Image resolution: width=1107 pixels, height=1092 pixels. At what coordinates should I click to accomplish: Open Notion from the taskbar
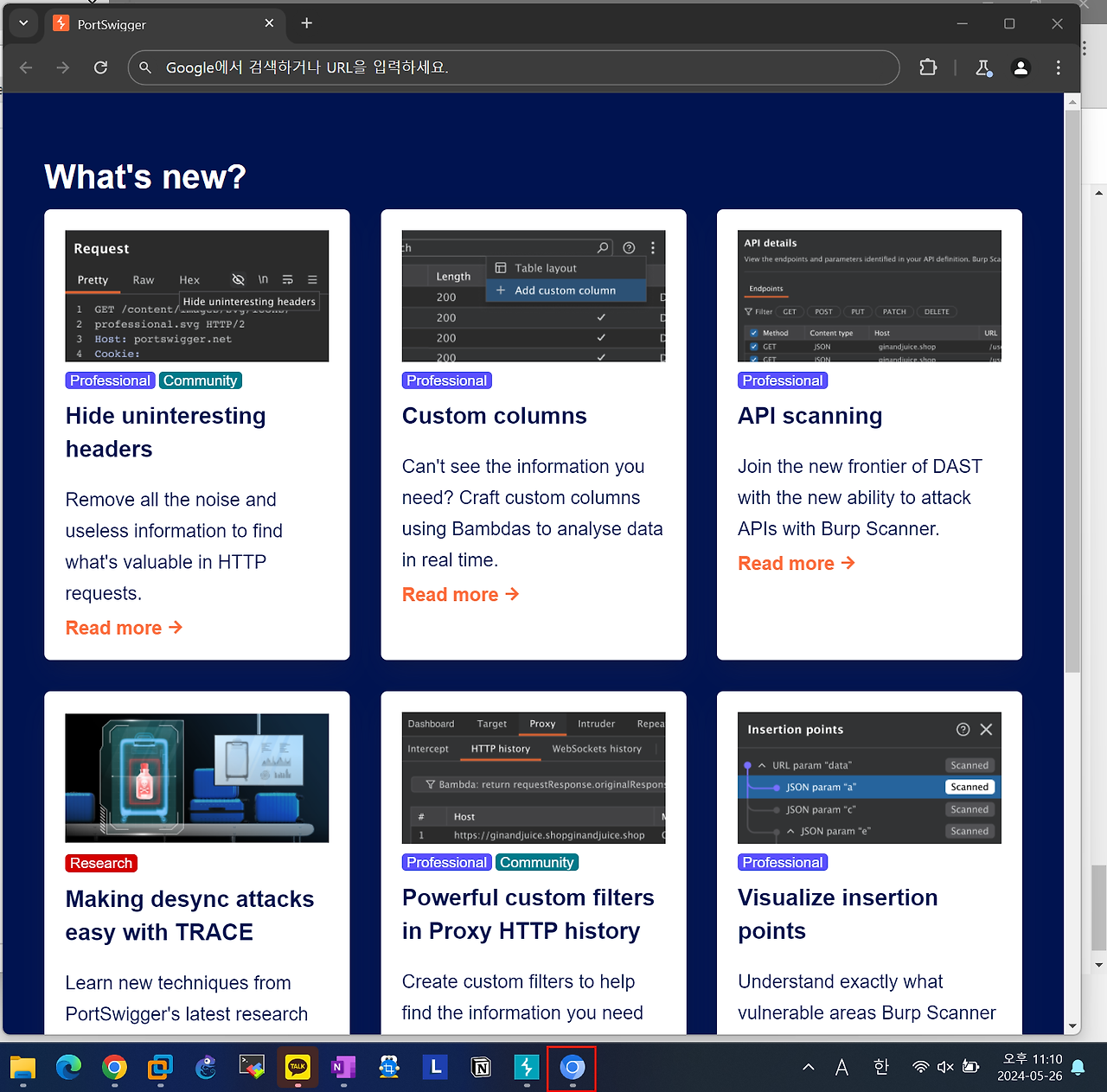[x=481, y=1068]
